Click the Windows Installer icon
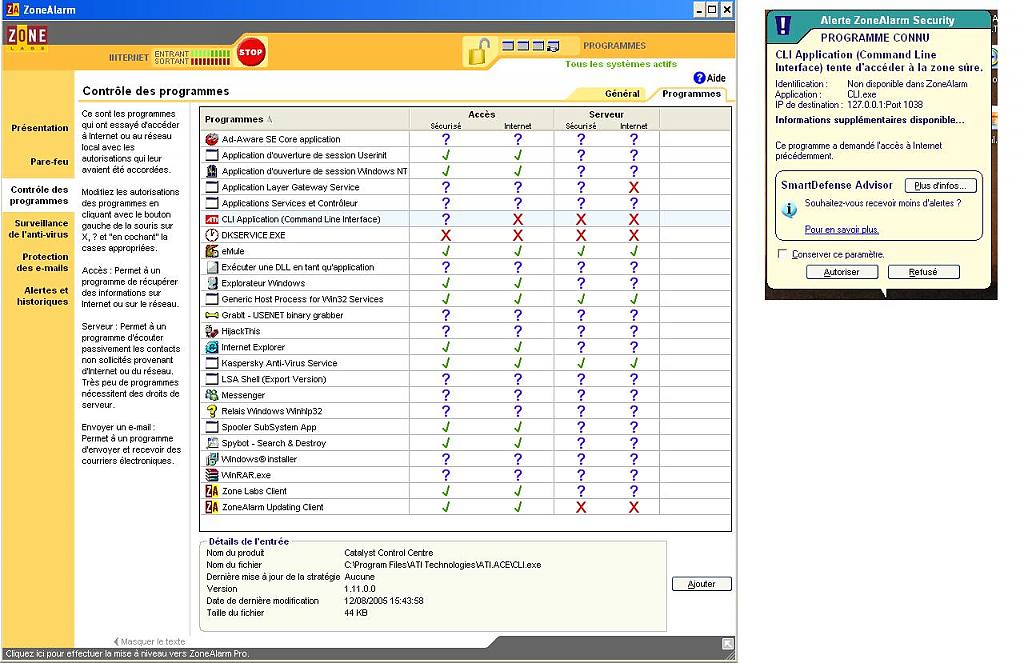The image size is (1024, 663). click(x=212, y=459)
